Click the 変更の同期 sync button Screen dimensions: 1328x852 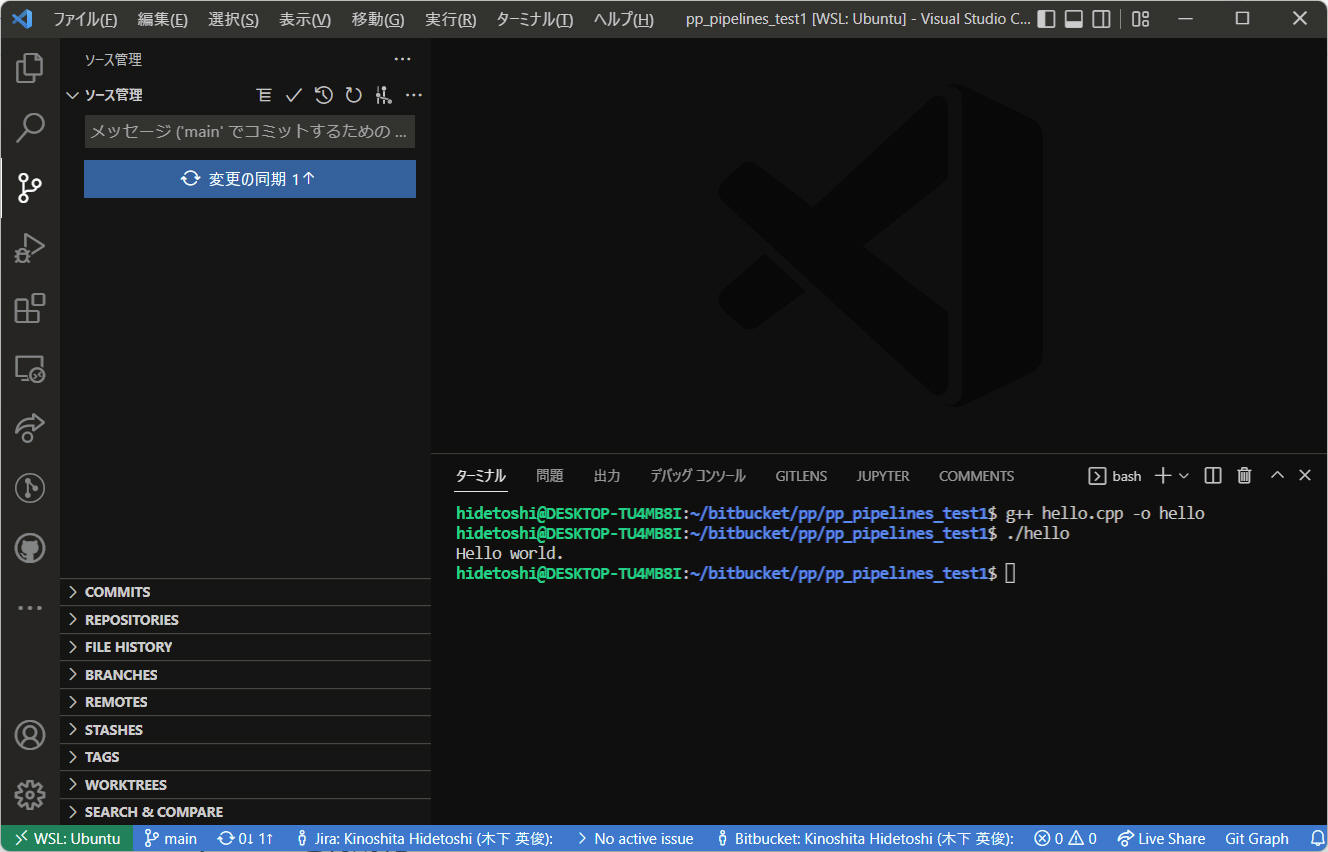249,179
